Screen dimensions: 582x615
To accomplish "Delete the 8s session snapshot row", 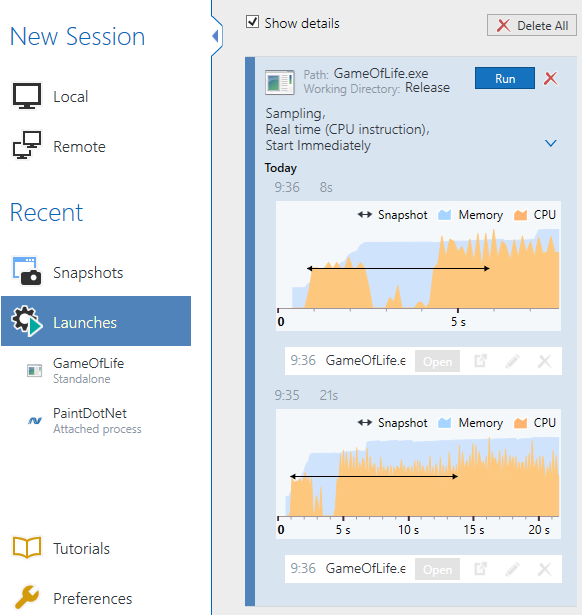I will tap(545, 361).
